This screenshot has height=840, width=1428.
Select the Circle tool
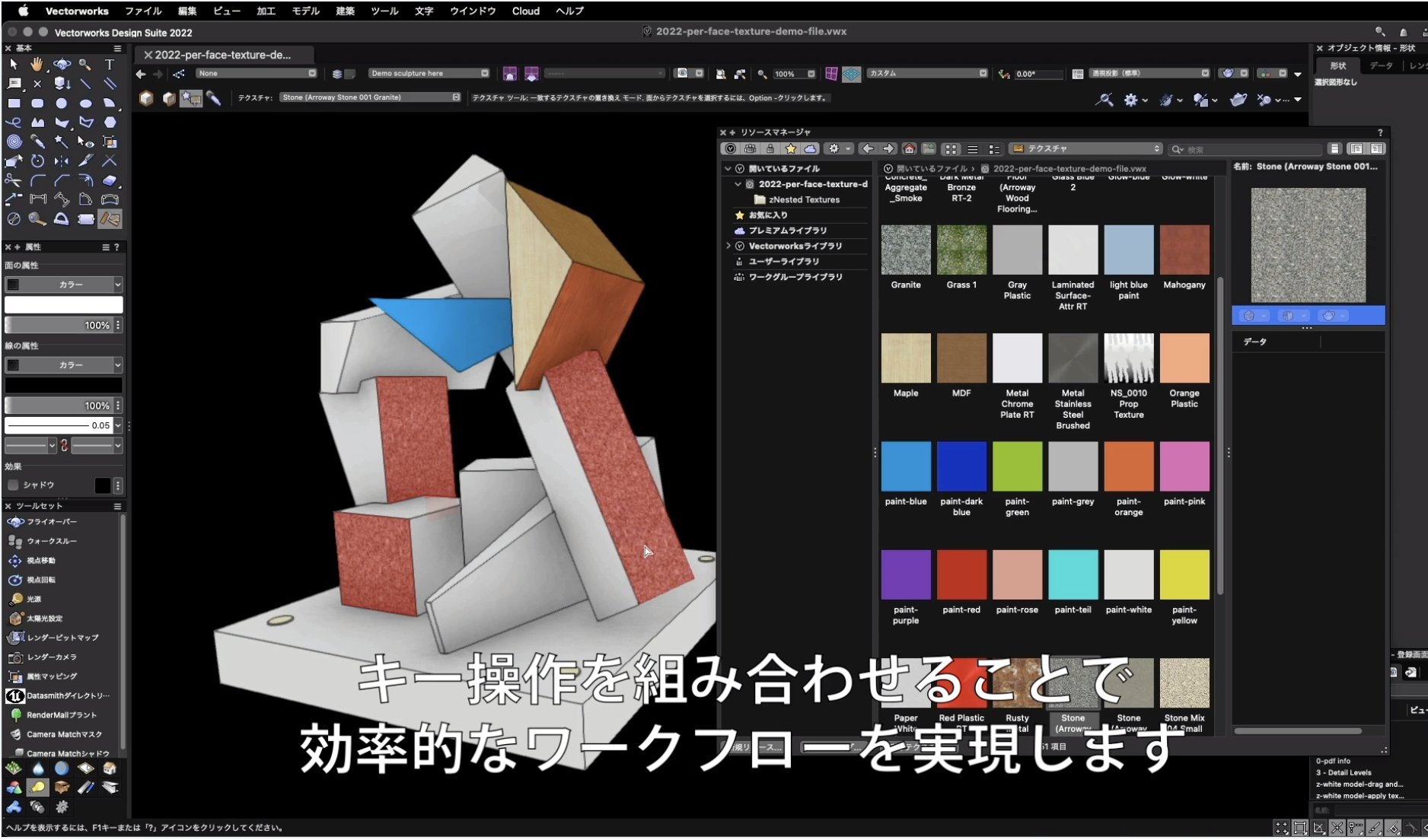62,103
